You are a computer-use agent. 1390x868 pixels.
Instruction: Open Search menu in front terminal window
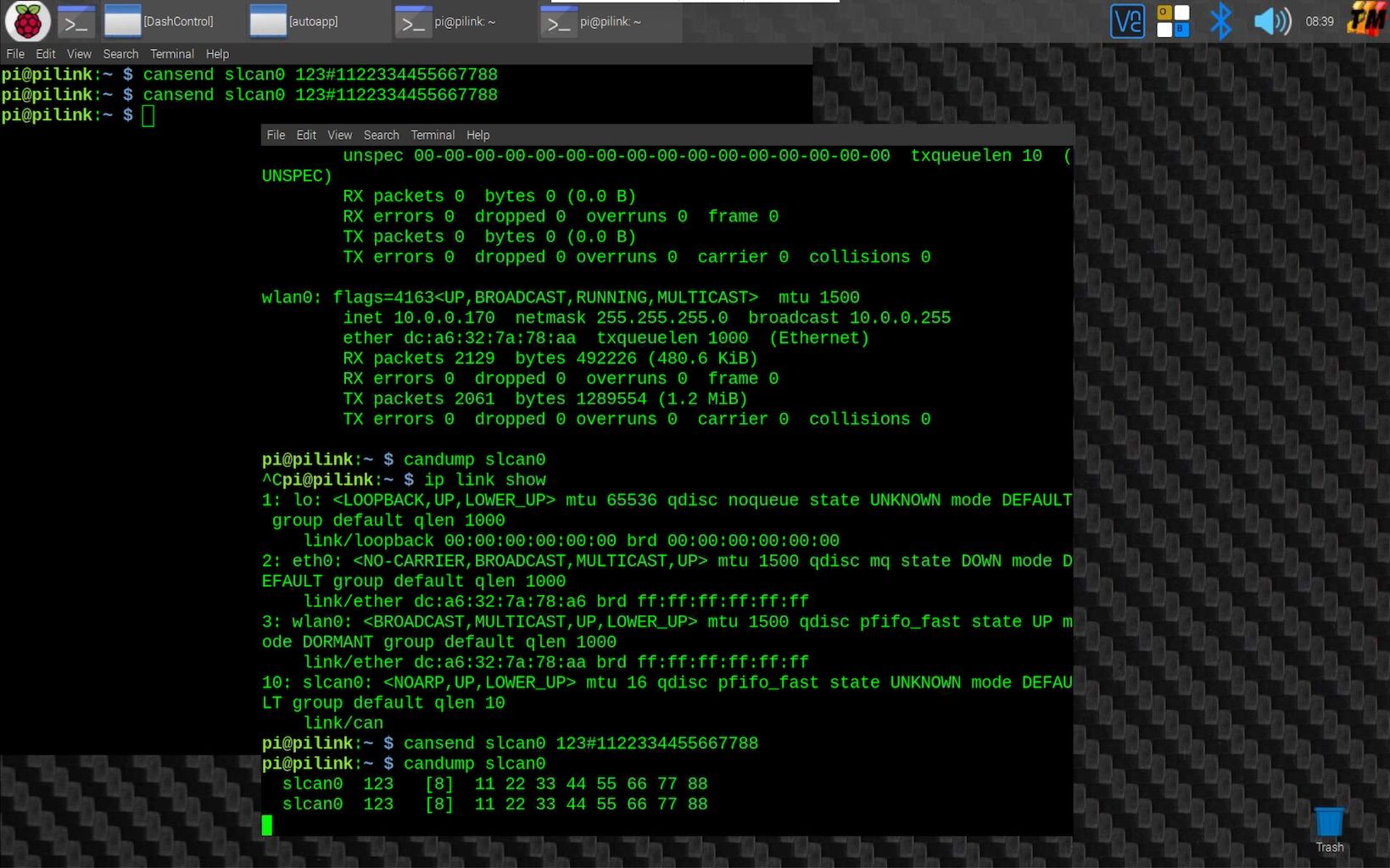(381, 135)
